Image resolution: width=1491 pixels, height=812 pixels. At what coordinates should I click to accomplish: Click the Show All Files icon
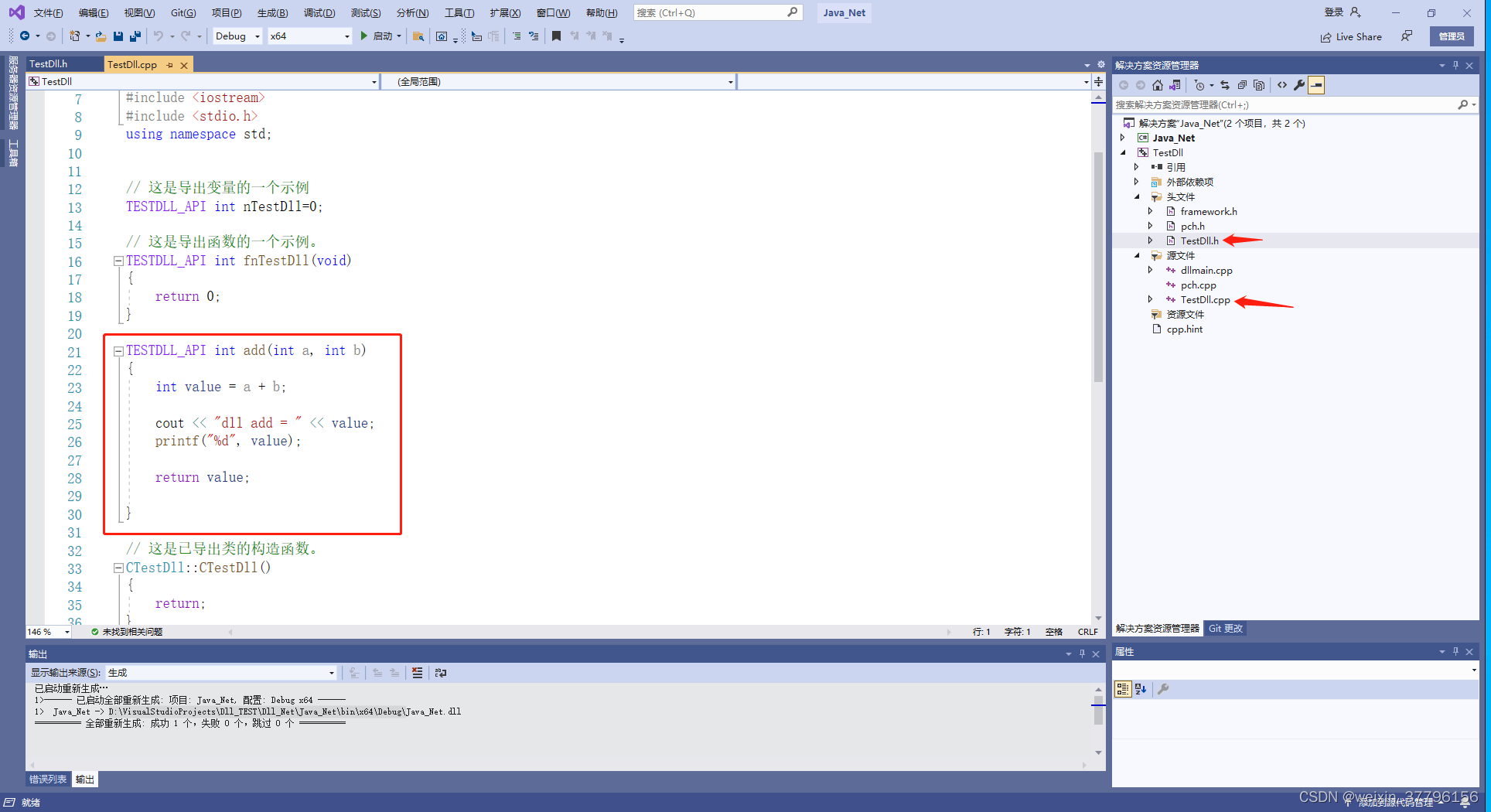tap(1259, 85)
